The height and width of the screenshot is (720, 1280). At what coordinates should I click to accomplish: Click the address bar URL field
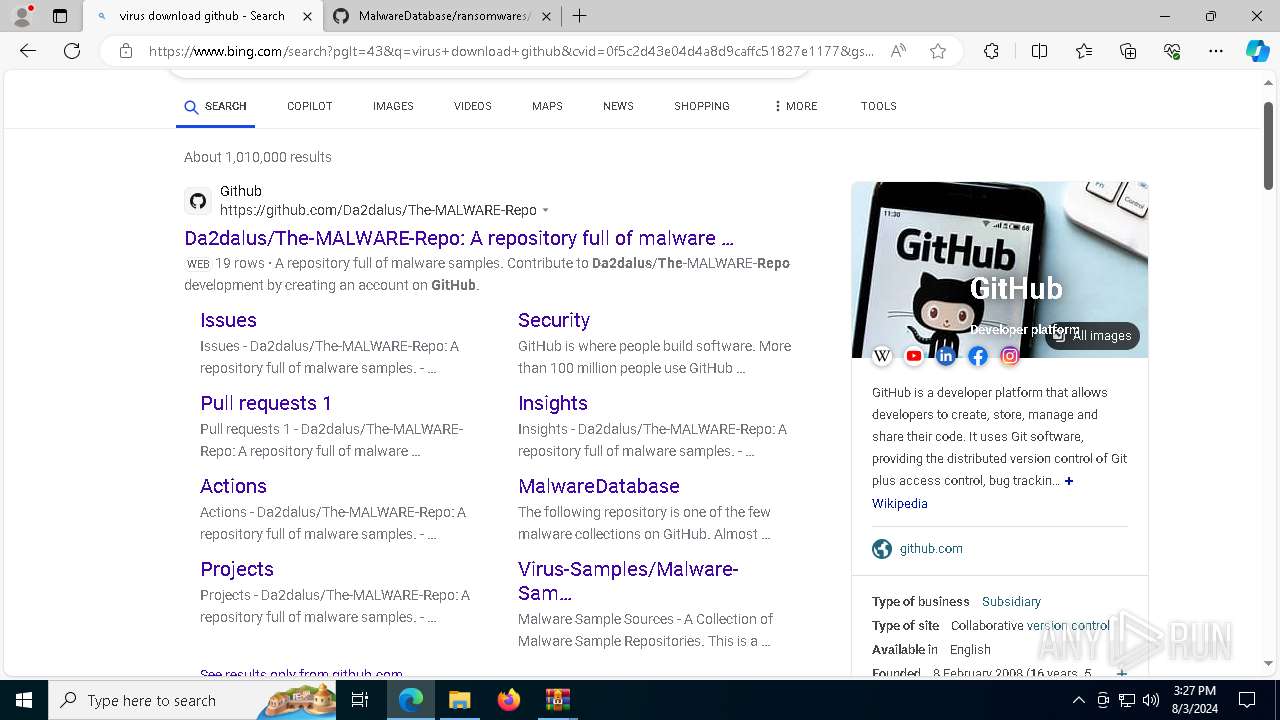pyautogui.click(x=511, y=51)
